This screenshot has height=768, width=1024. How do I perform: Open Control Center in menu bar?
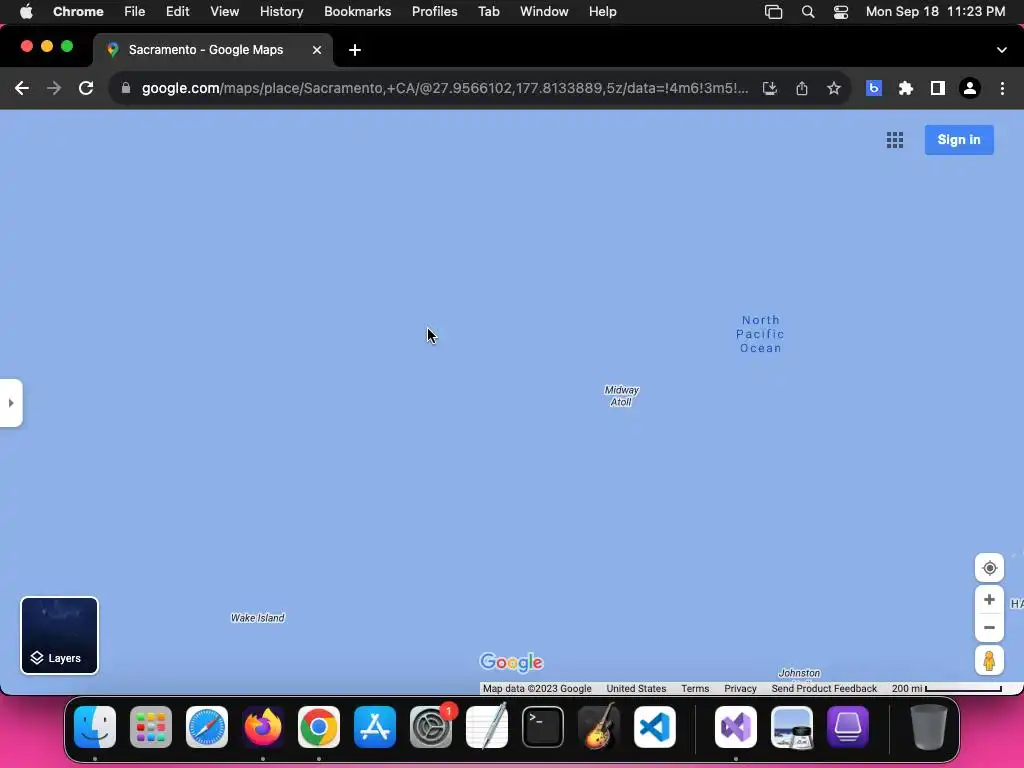[x=840, y=12]
